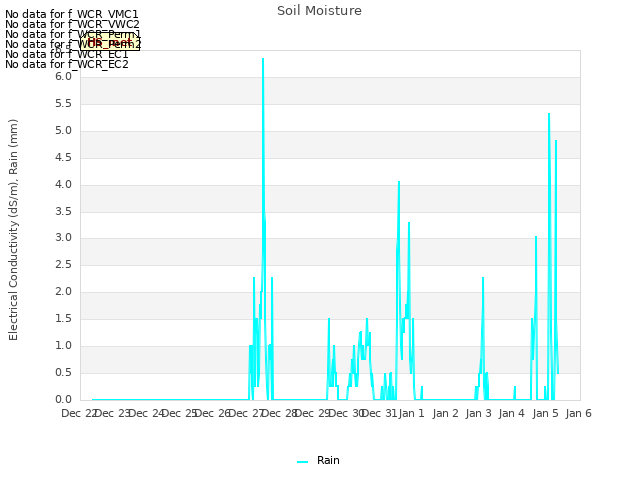Select the 'No data for f_WCR_VMC1' message
This screenshot has height=480, width=640.
point(72,14)
